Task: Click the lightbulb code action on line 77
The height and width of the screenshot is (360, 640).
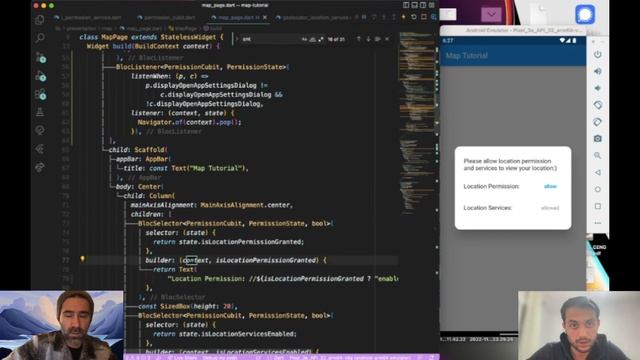Action: pyautogui.click(x=82, y=259)
